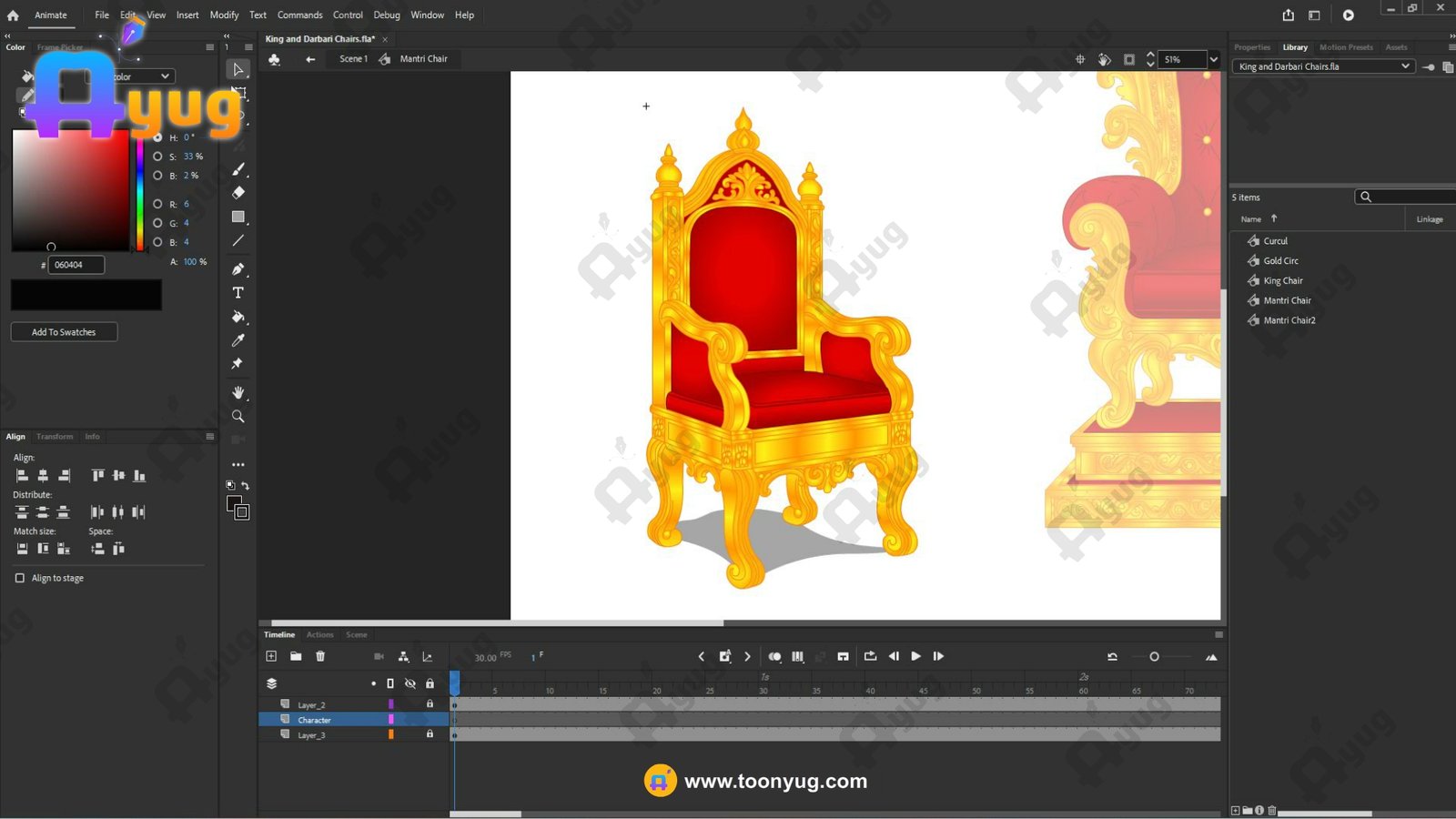1456x819 pixels.
Task: Click the insert keyframe icon
Action: coord(725,656)
